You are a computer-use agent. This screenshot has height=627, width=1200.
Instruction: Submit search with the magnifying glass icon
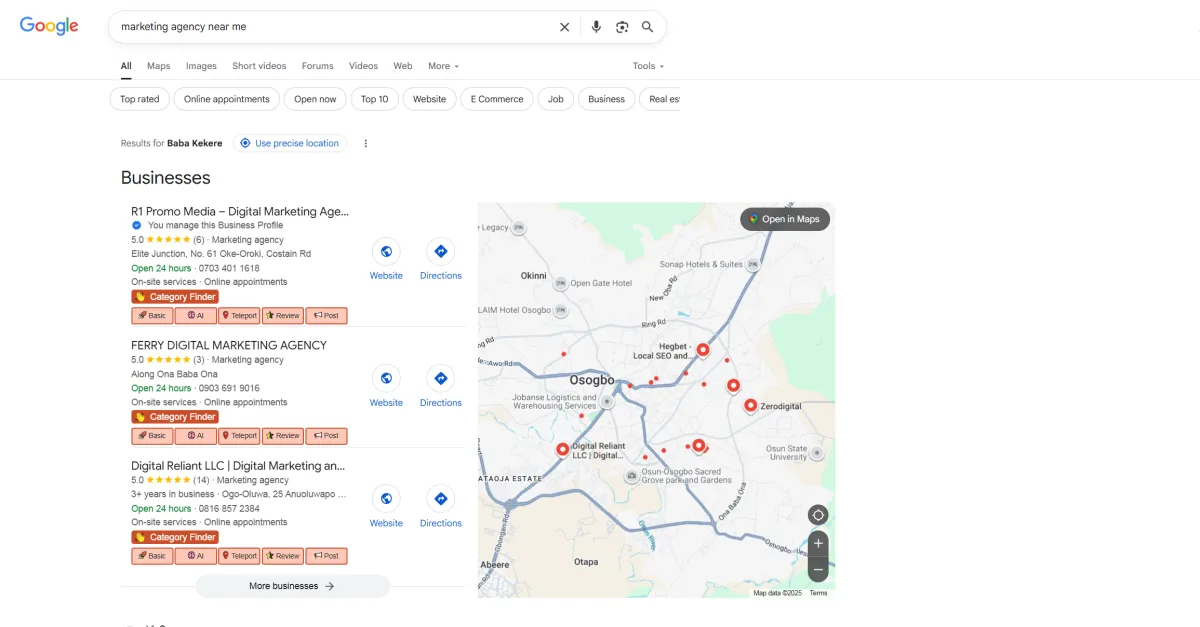point(648,27)
